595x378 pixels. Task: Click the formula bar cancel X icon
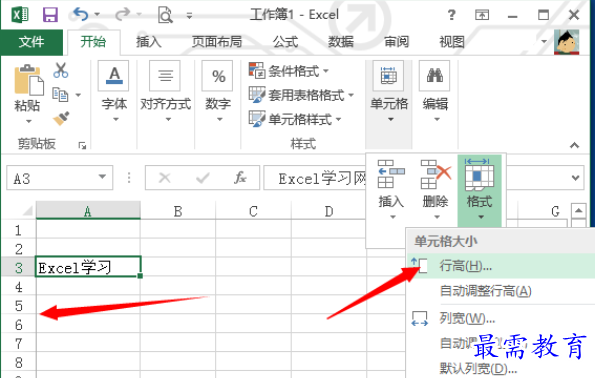pyautogui.click(x=164, y=177)
